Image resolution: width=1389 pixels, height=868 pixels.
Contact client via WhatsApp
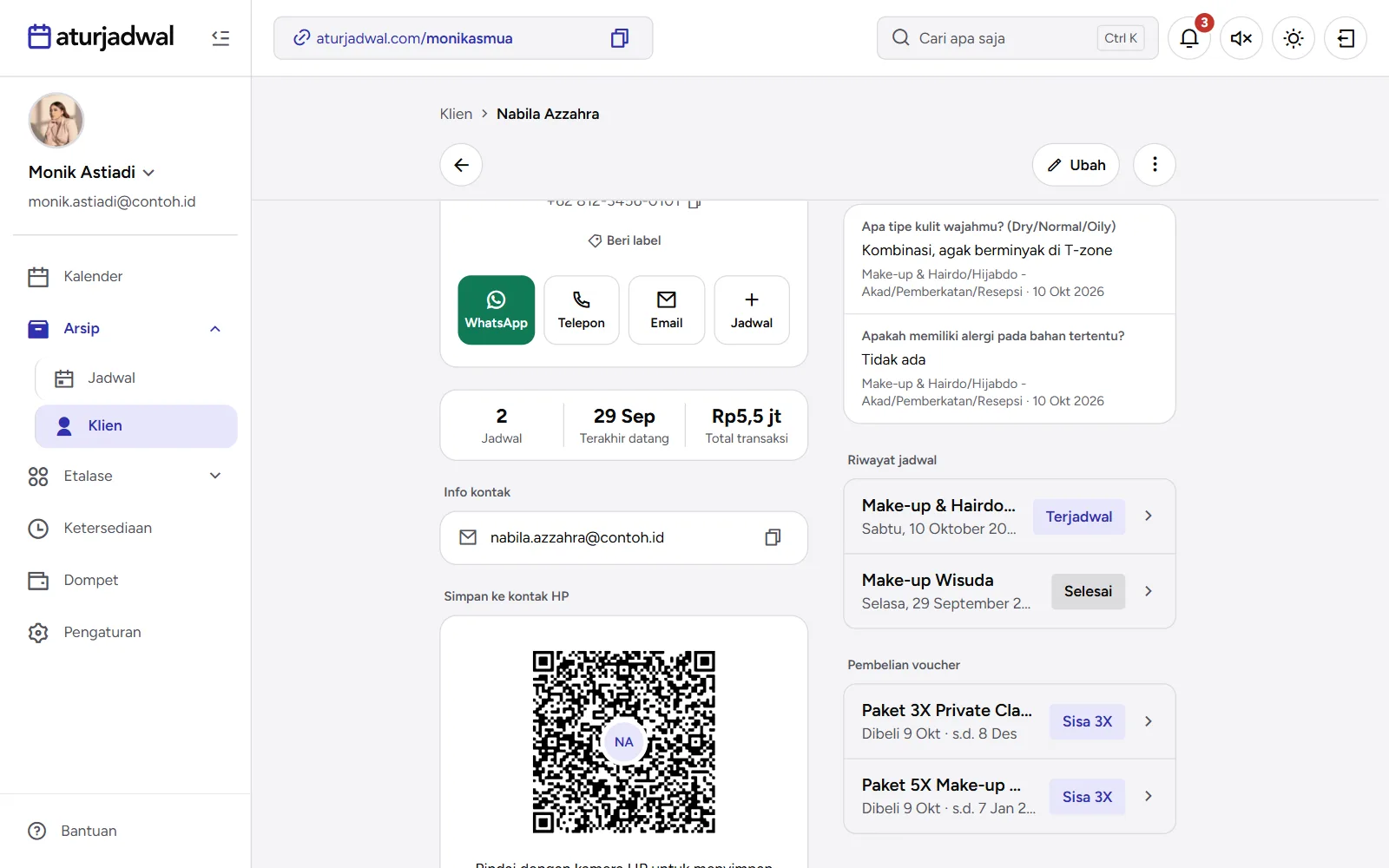[497, 310]
